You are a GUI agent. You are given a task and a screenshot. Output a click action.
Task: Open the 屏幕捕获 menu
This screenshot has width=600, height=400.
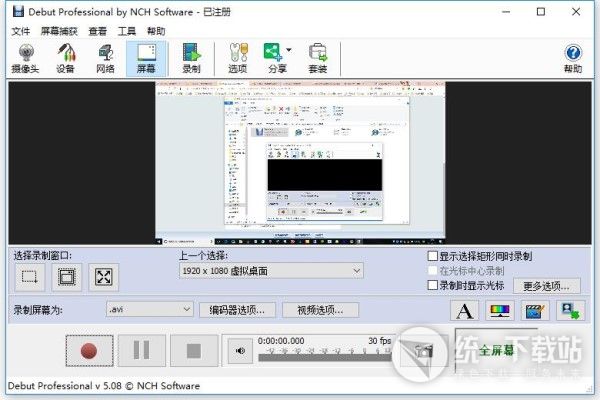[x=61, y=31]
